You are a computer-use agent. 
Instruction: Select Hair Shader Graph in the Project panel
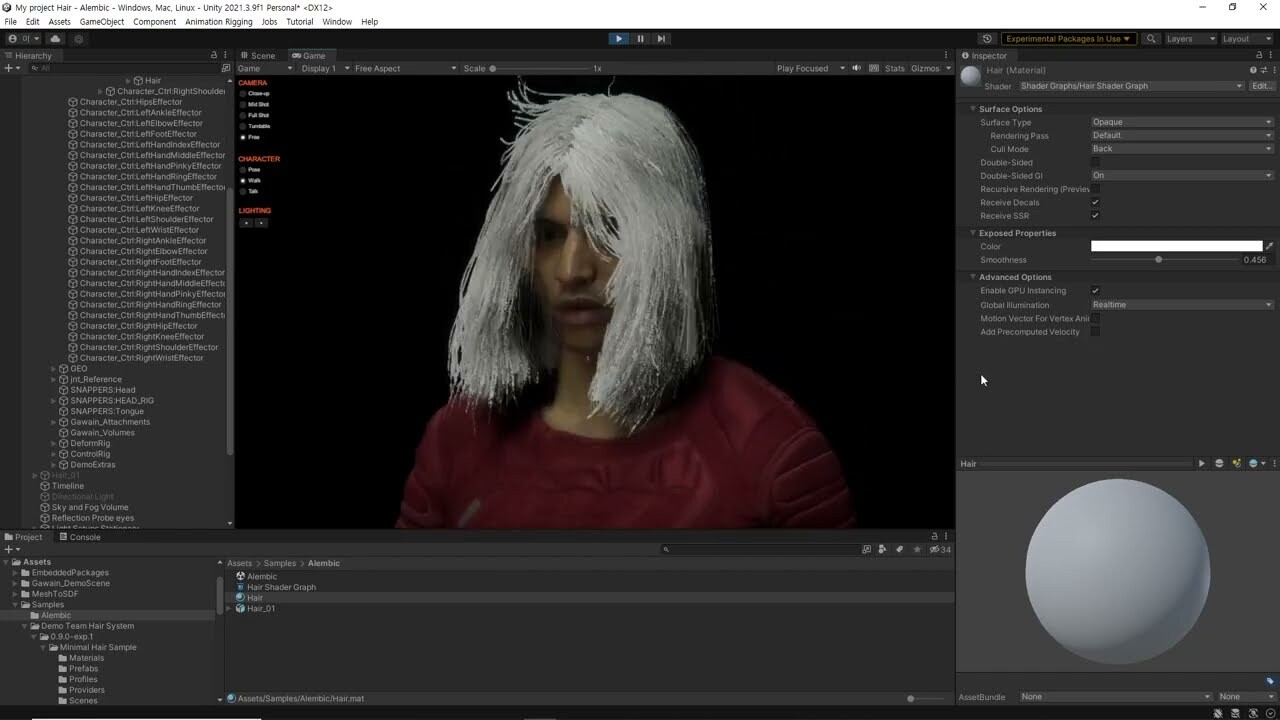(281, 587)
